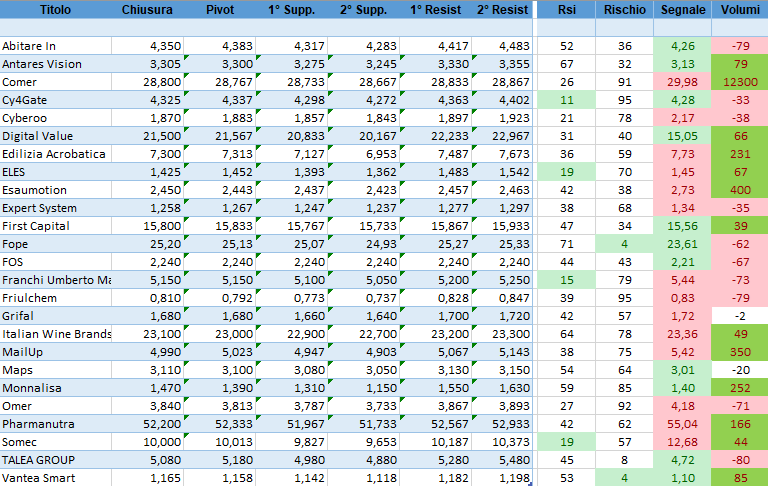The width and height of the screenshot is (768, 486).
Task: Select the Rsi column header
Action: coord(567,10)
